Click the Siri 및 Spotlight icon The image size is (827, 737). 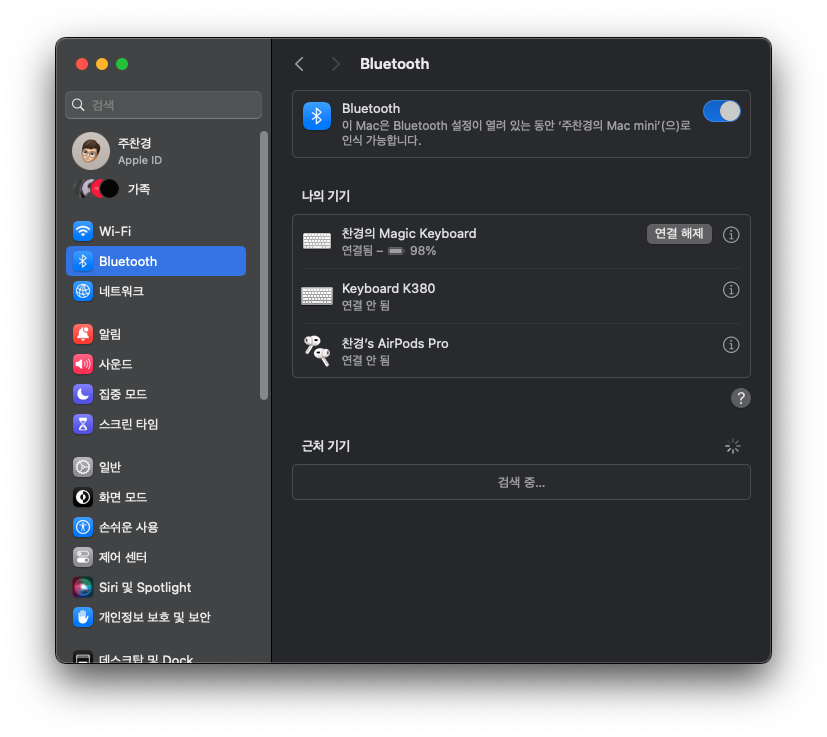tap(83, 587)
